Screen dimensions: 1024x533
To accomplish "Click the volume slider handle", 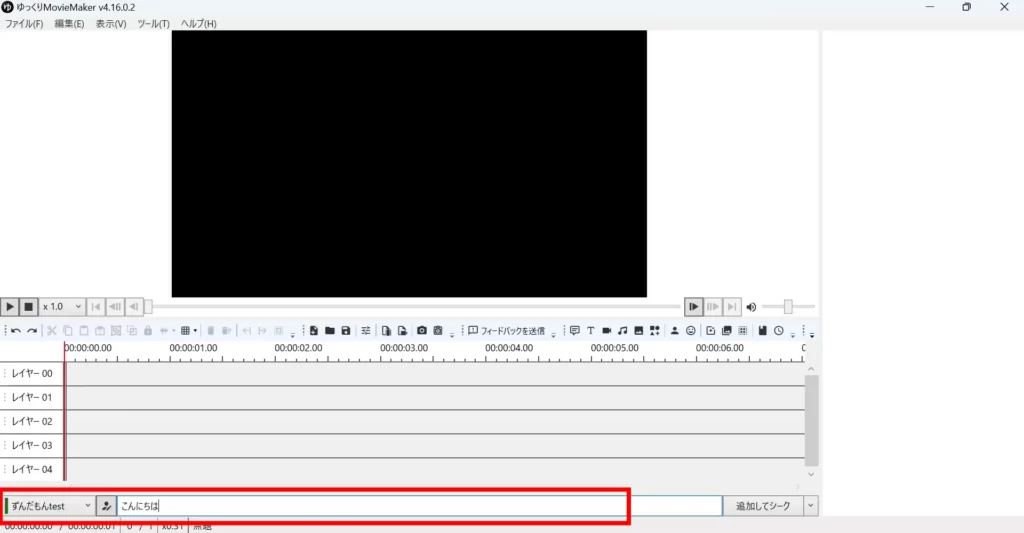I will click(x=788, y=306).
